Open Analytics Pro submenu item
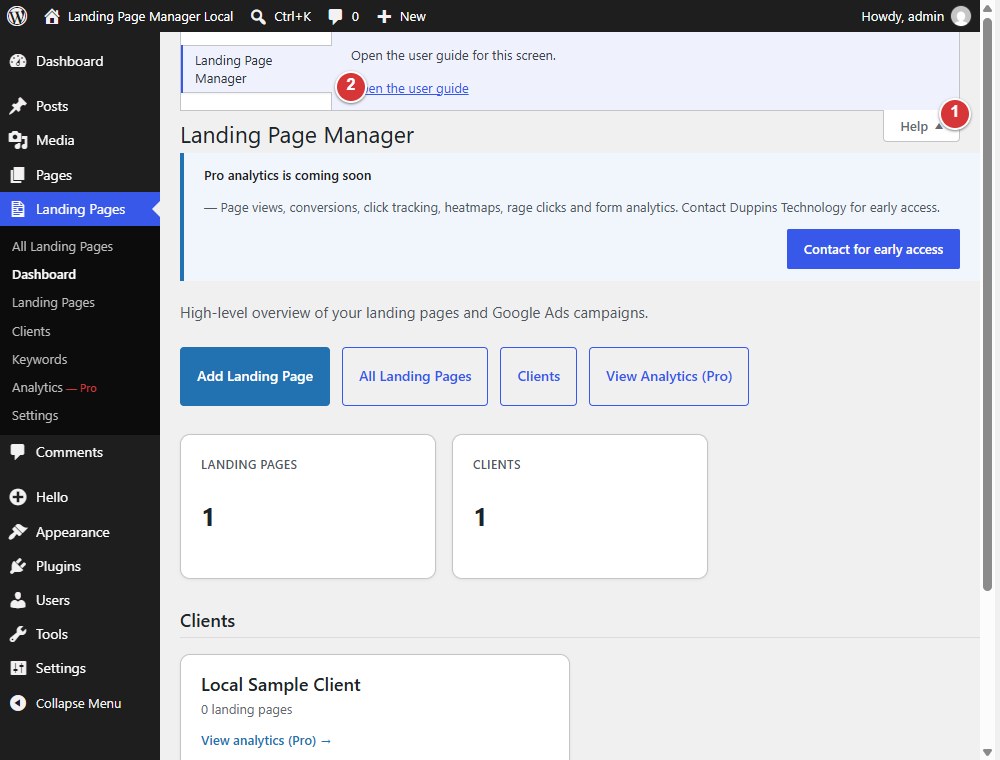 54,387
